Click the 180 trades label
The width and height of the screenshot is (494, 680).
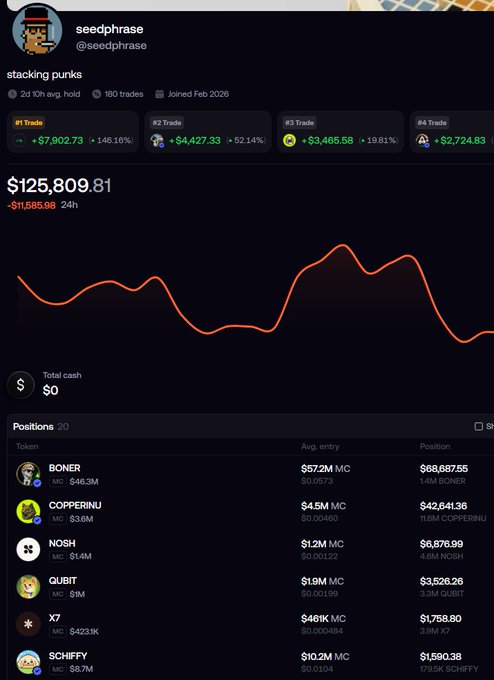pos(124,94)
